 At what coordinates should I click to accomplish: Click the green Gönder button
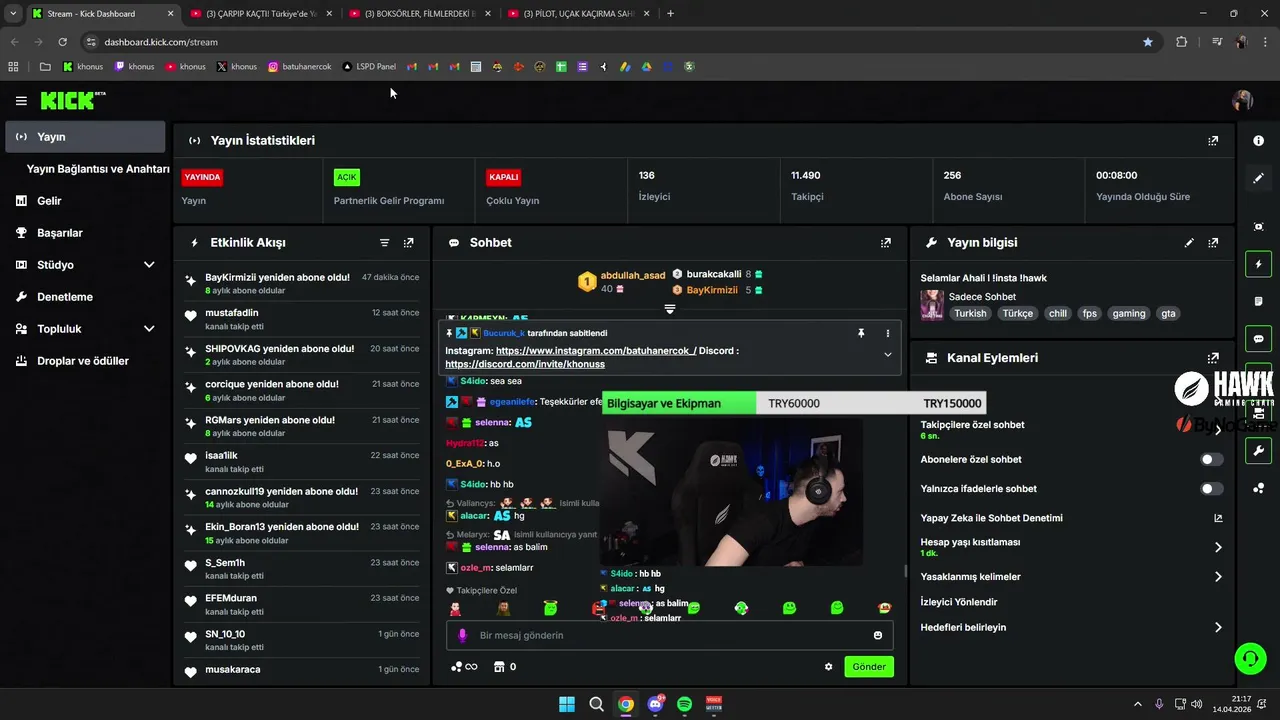point(869,667)
